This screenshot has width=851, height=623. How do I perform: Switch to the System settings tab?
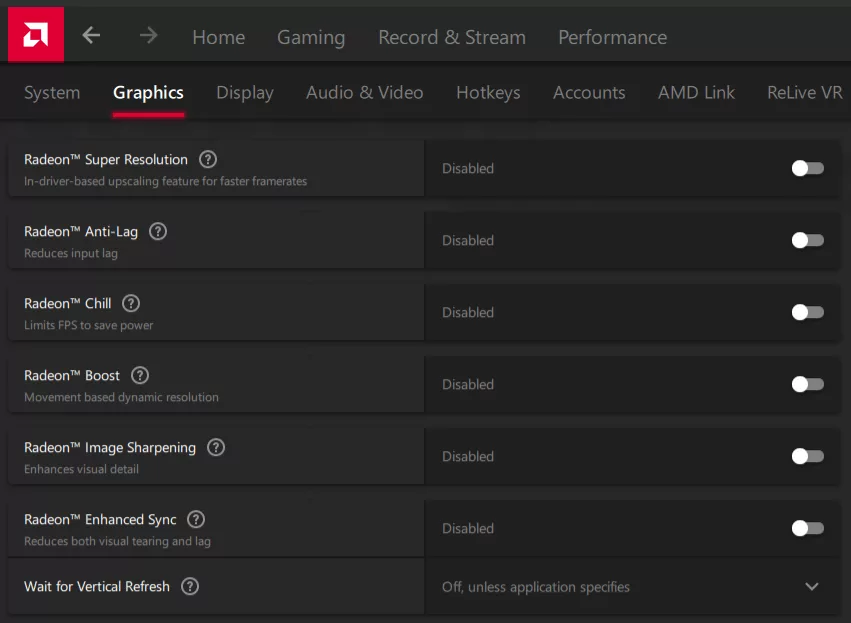point(52,93)
